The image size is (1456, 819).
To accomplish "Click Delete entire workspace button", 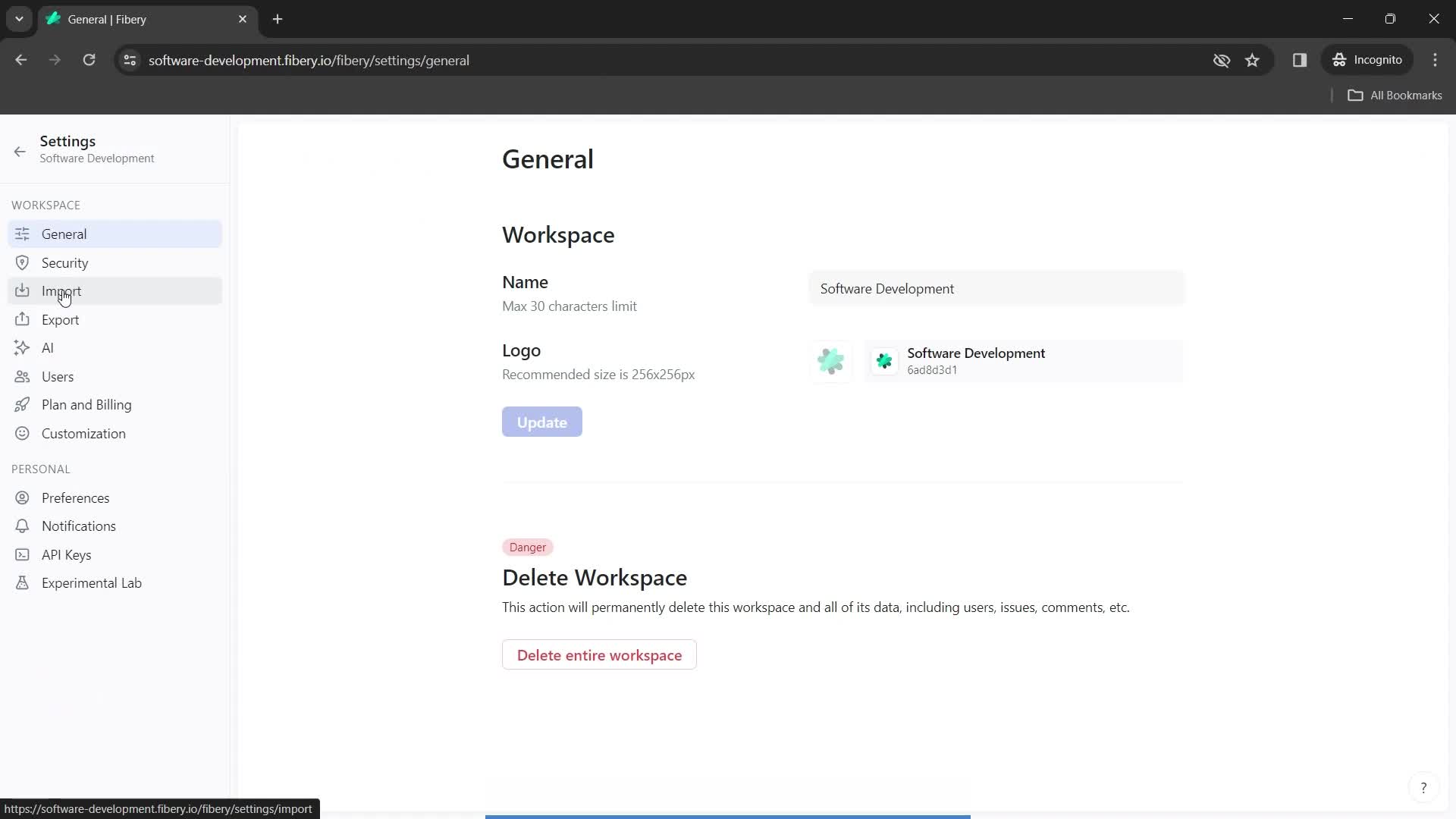I will pyautogui.click(x=599, y=654).
